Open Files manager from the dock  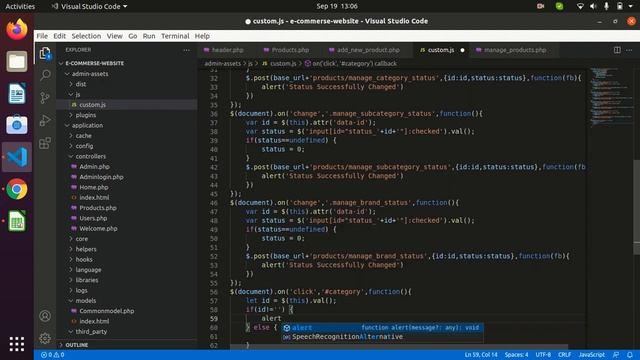(17, 61)
